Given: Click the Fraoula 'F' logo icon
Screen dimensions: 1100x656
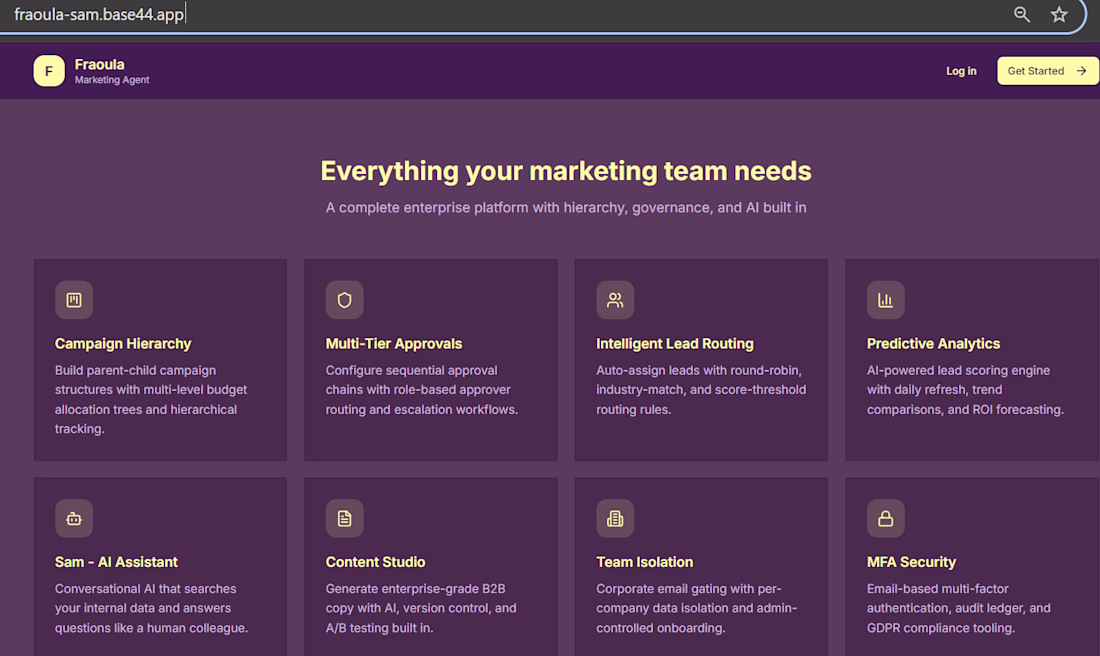Looking at the screenshot, I should 48,71.
